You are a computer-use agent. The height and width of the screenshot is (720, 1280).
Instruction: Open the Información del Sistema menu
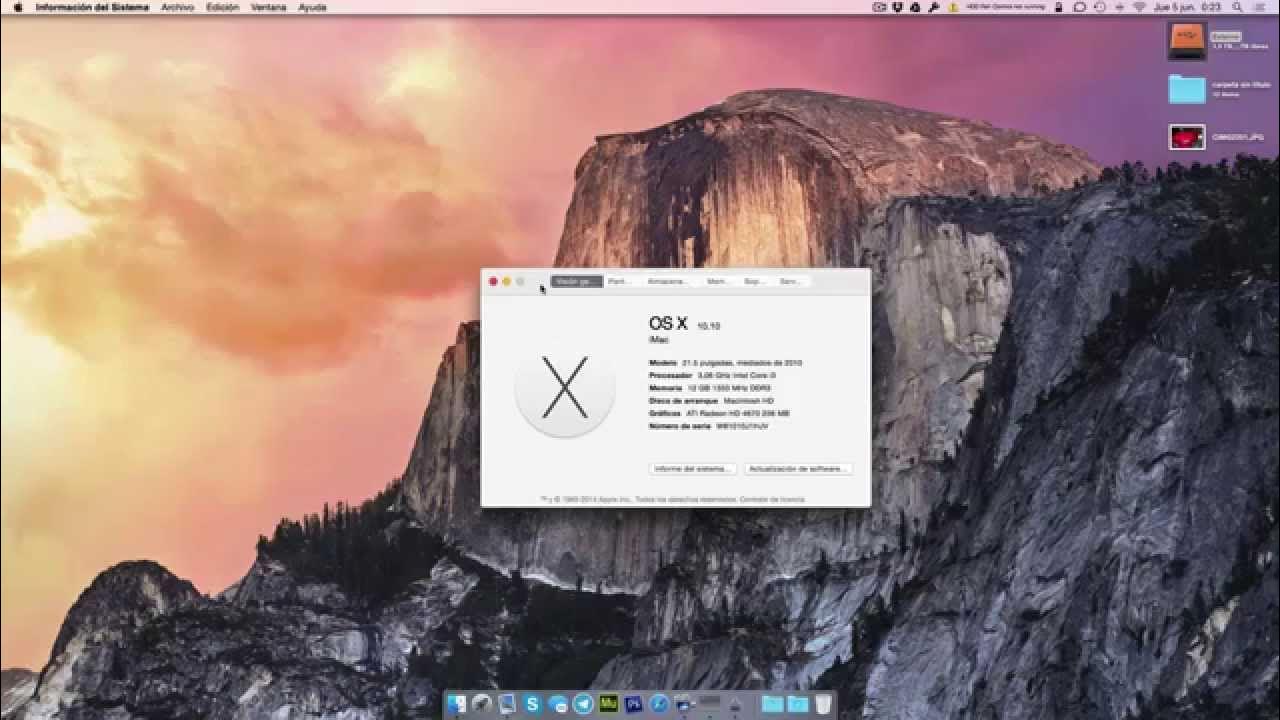[x=92, y=7]
